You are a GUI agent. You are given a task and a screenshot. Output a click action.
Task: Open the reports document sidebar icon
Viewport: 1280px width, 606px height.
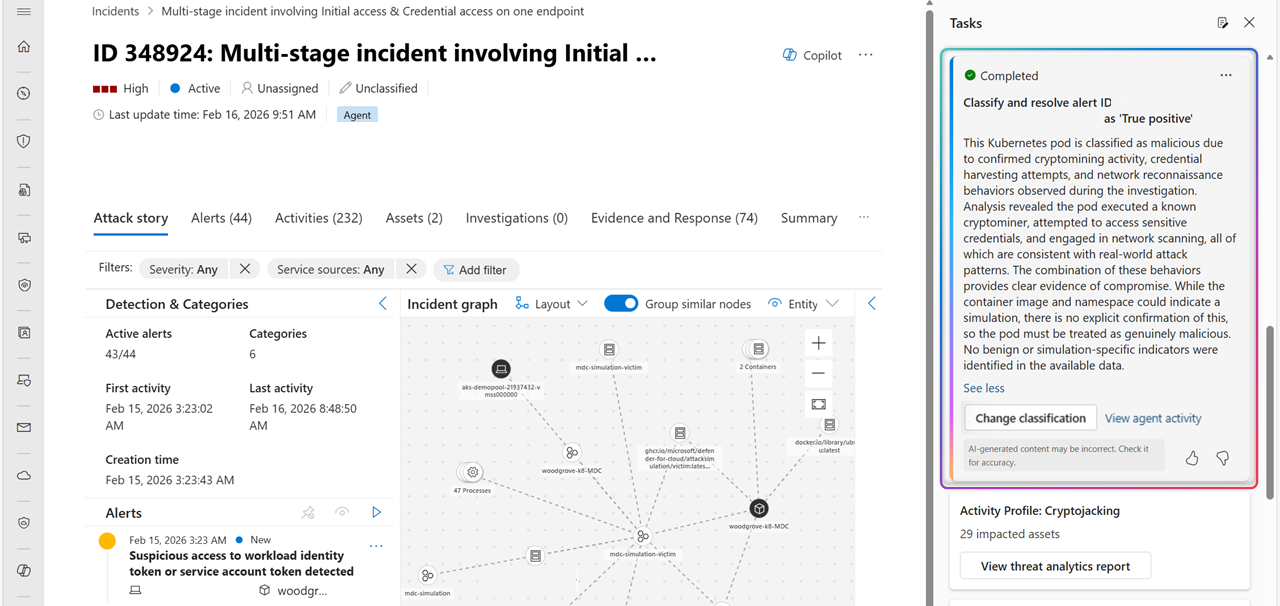click(x=24, y=189)
